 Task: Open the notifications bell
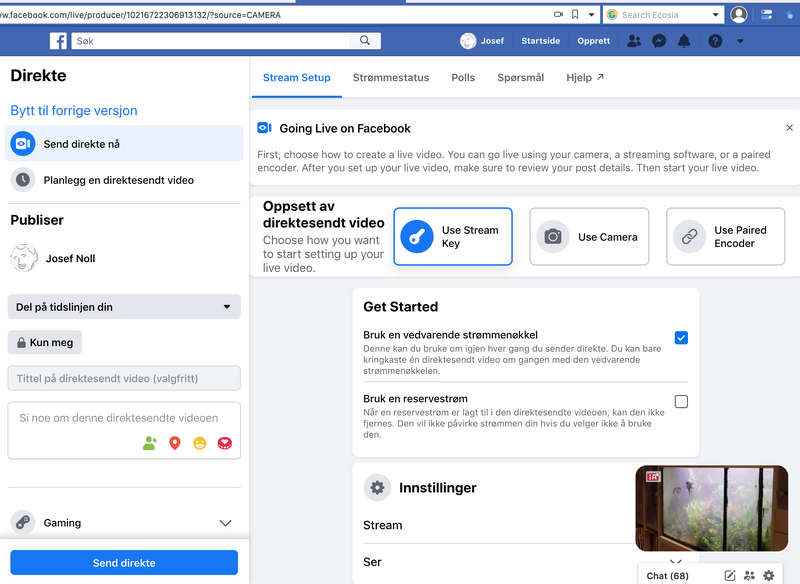click(684, 41)
